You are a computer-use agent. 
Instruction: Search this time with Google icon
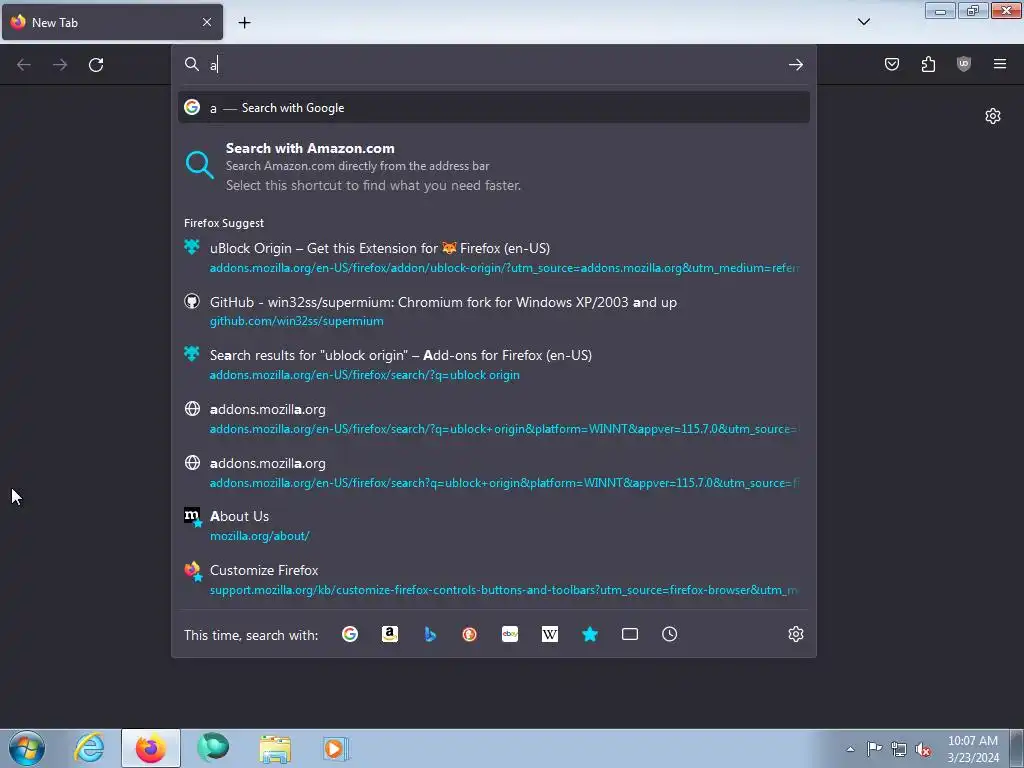click(350, 634)
